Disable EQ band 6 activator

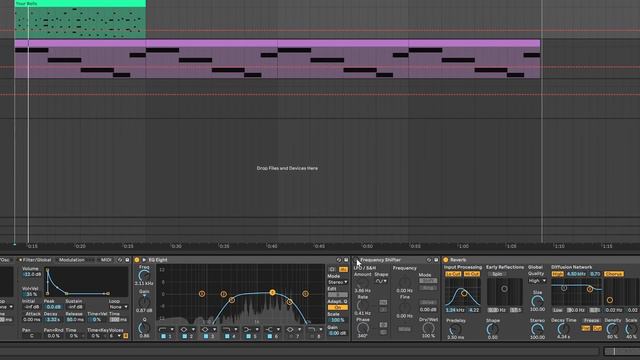[x=269, y=336]
